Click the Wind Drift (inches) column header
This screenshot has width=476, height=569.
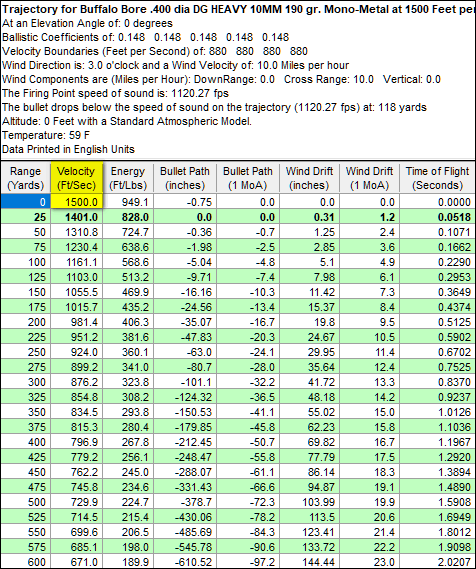point(309,178)
